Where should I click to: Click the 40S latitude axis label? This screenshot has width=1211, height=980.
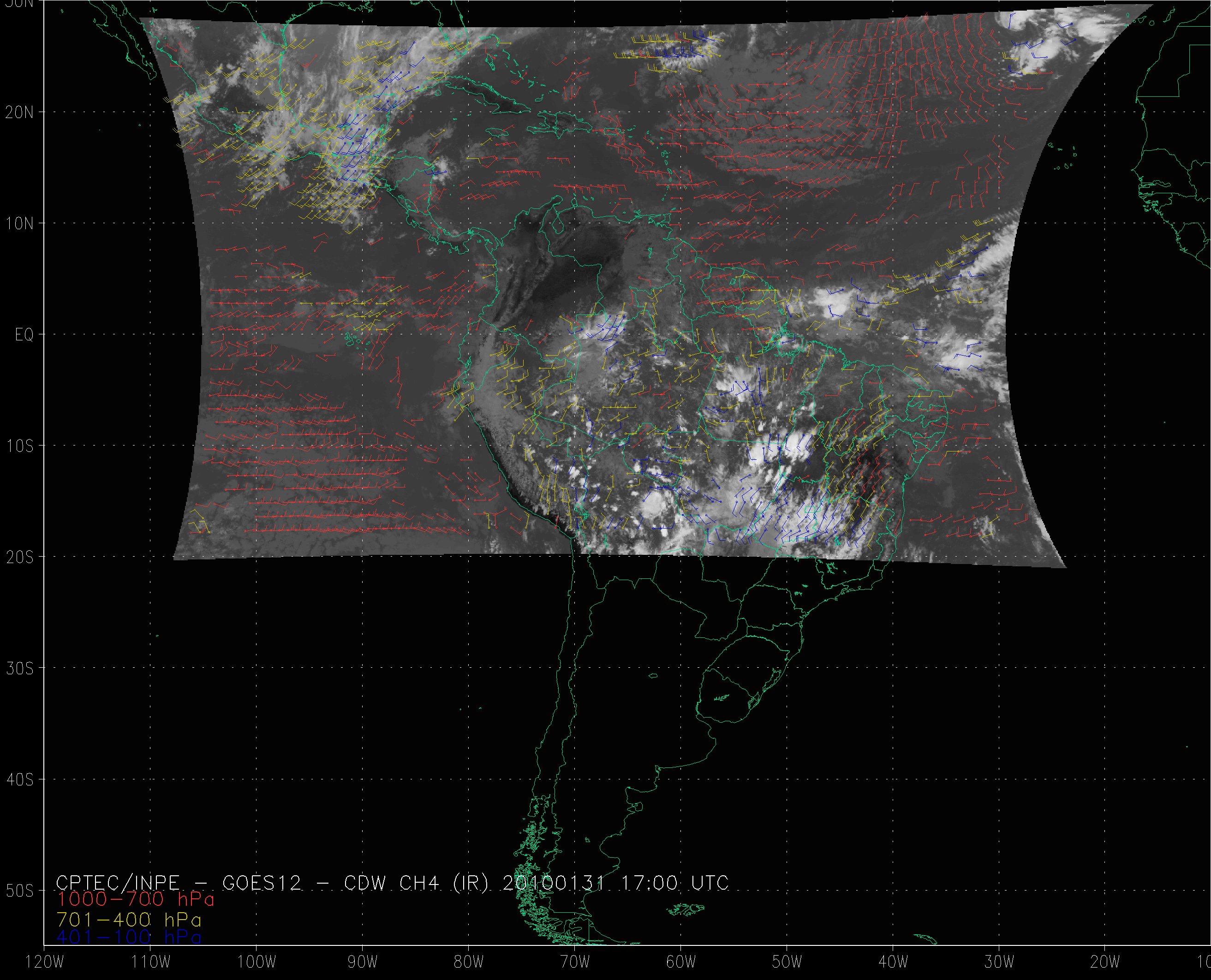(20, 779)
